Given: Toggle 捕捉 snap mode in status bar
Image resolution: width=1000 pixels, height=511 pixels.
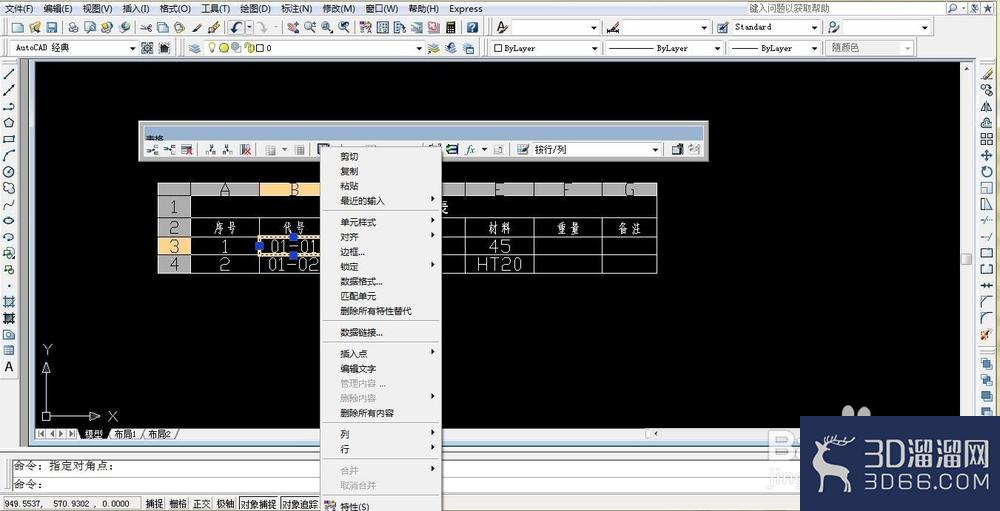Looking at the screenshot, I should pos(154,504).
